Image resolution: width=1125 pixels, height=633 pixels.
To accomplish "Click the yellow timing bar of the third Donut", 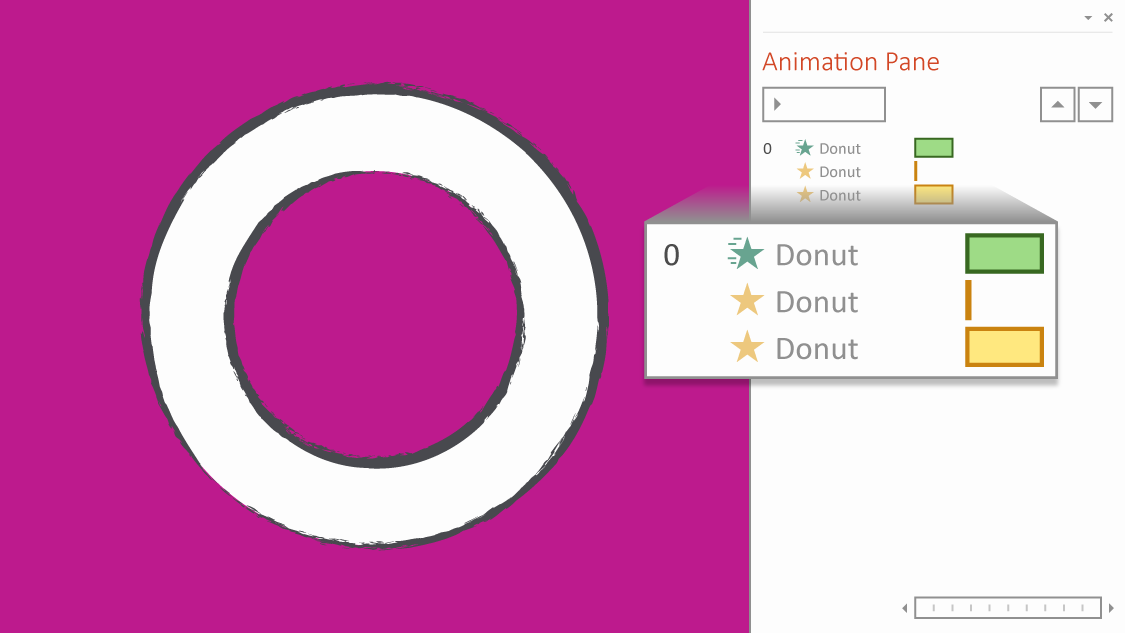I will 931,194.
